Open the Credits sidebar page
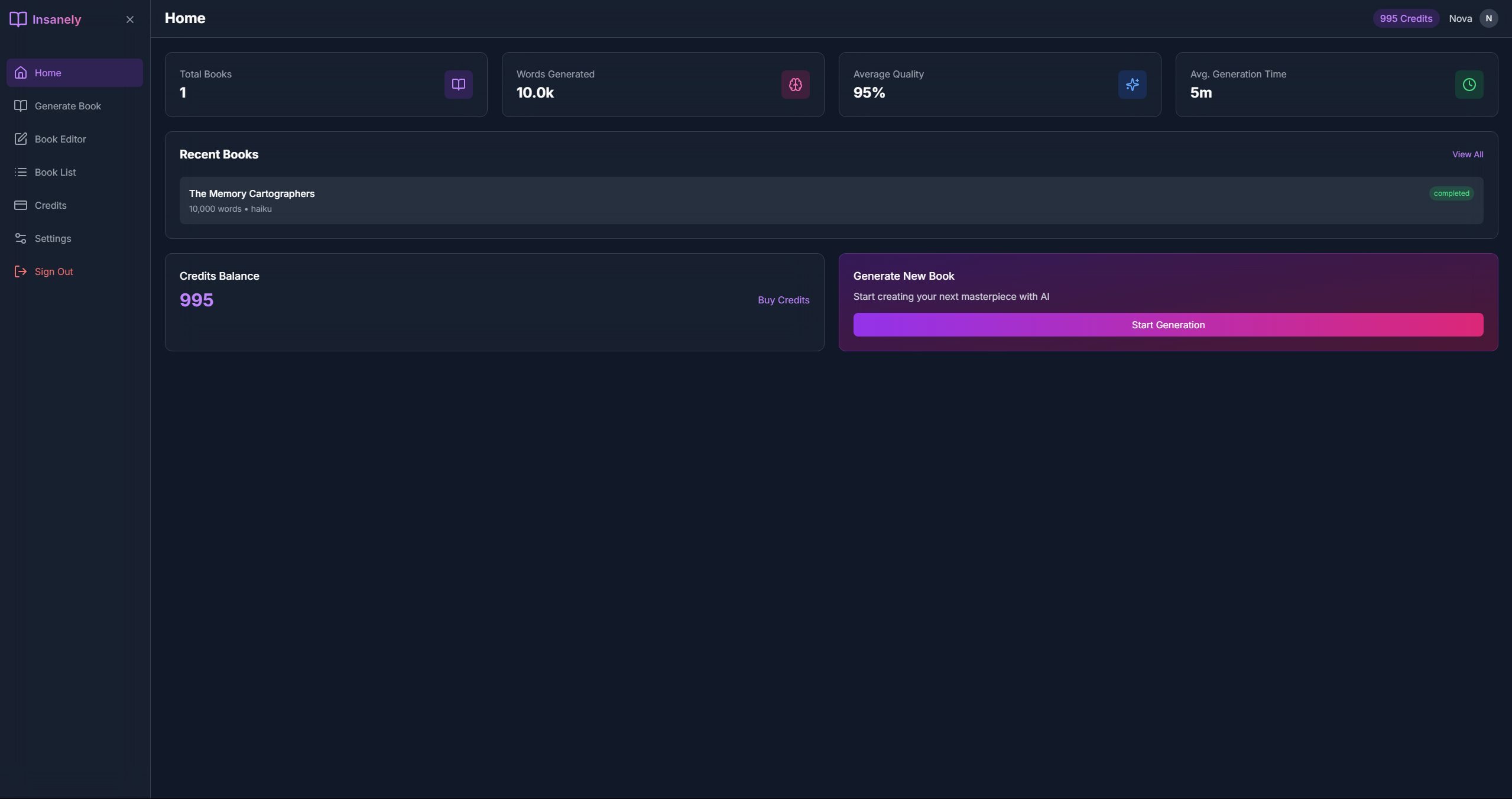 (x=50, y=205)
